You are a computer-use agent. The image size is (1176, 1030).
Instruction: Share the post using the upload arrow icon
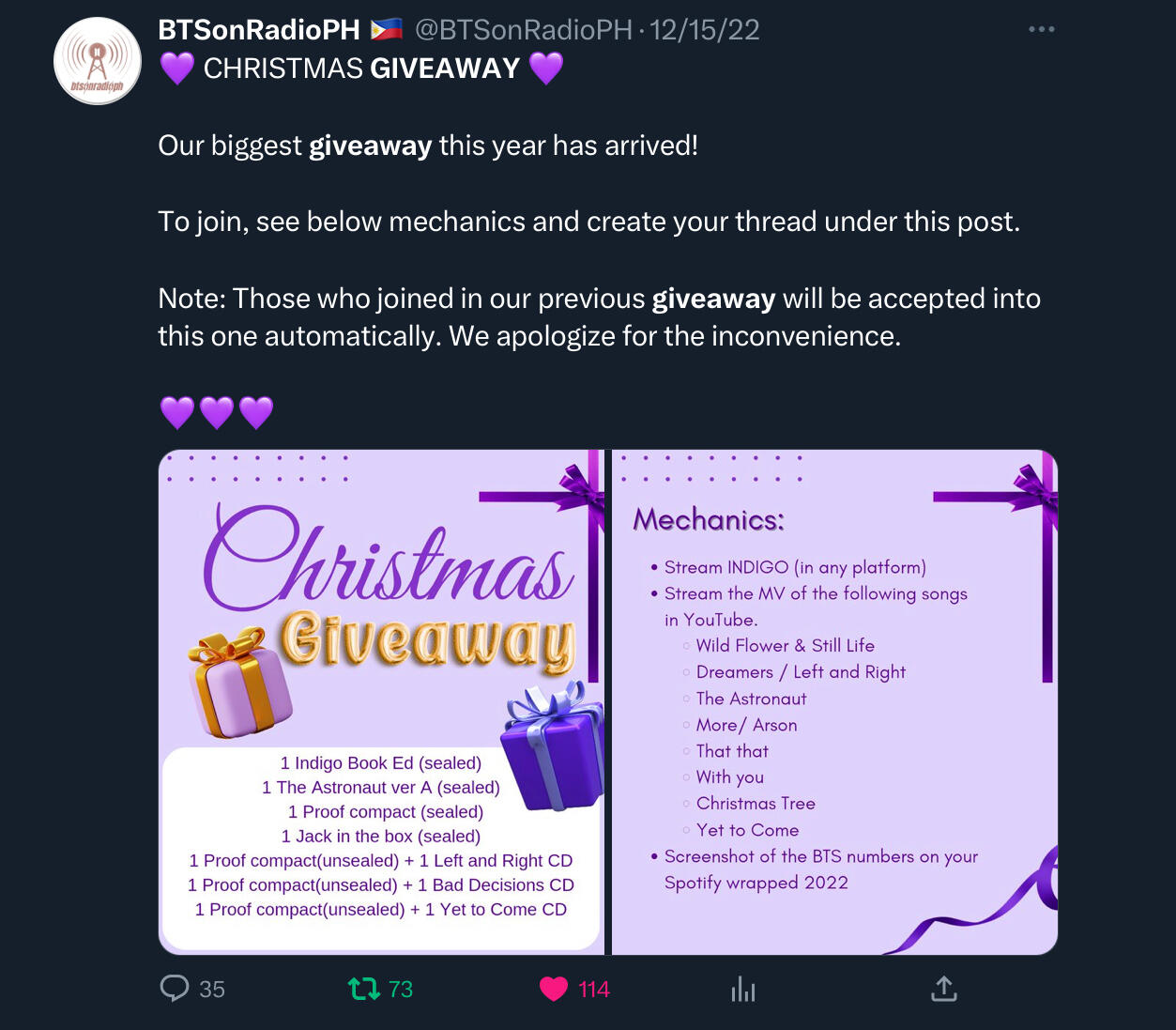click(943, 988)
